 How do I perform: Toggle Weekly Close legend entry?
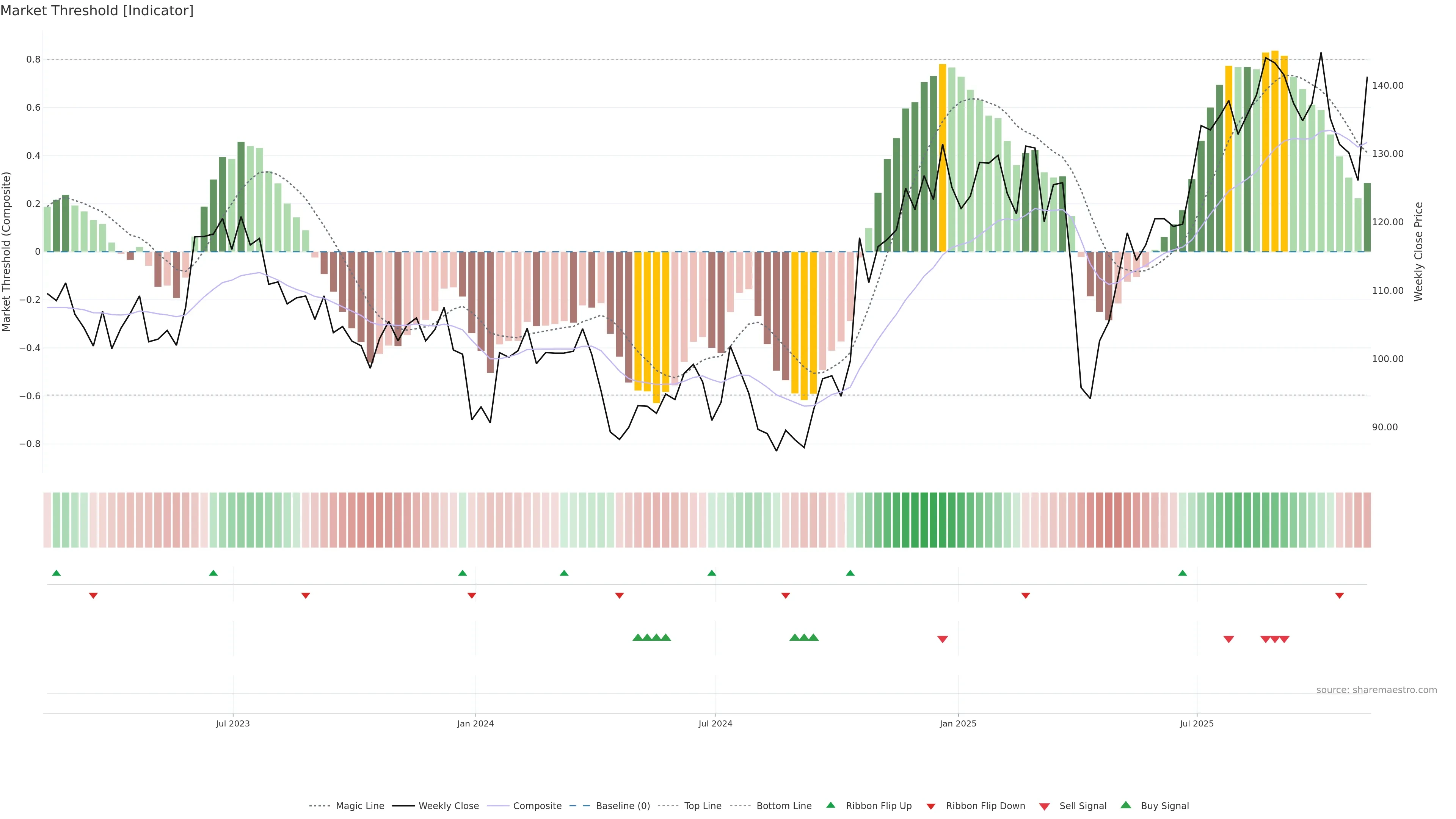coord(448,806)
